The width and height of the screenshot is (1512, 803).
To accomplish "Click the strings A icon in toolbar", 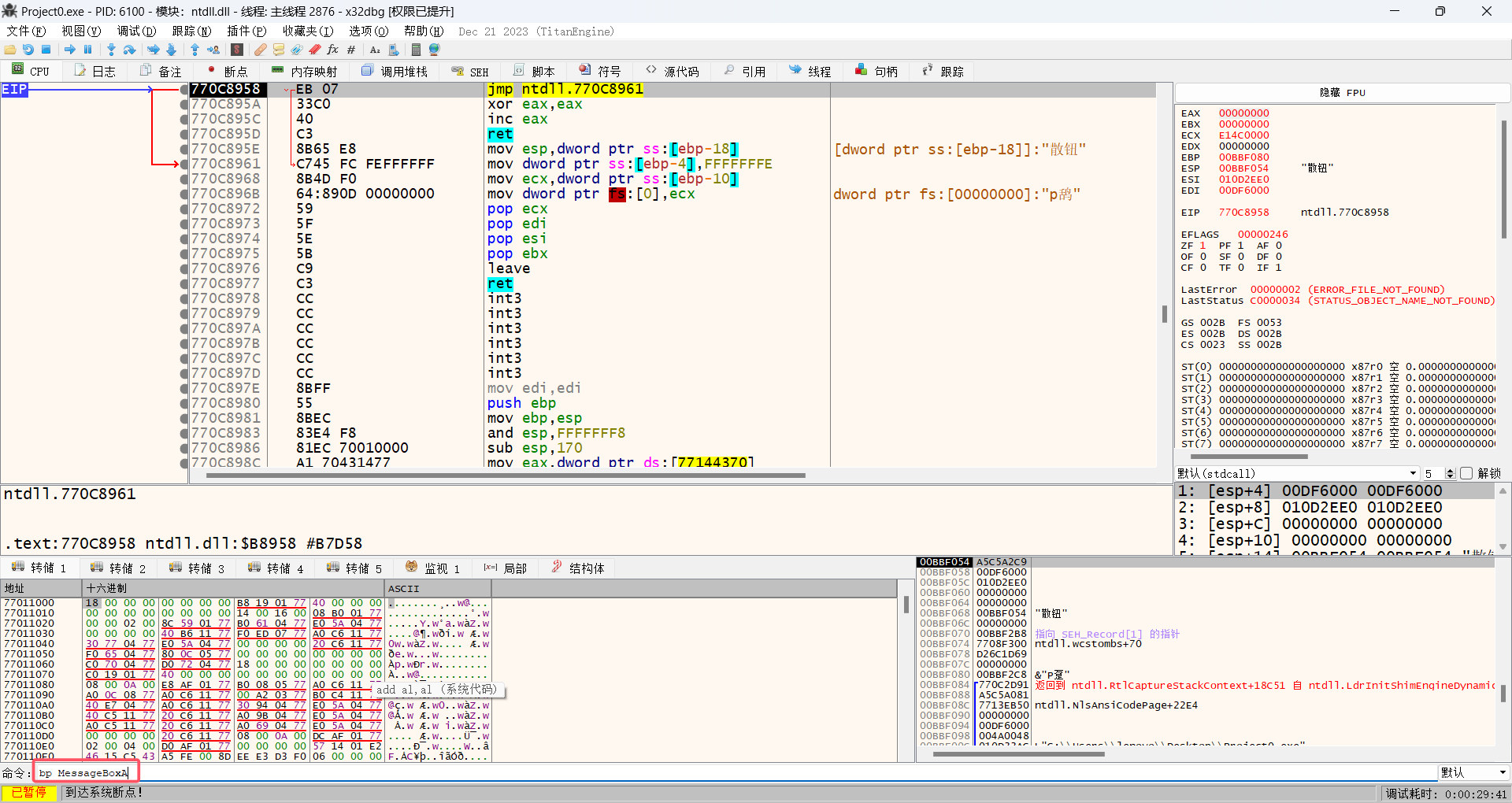I will (x=375, y=50).
